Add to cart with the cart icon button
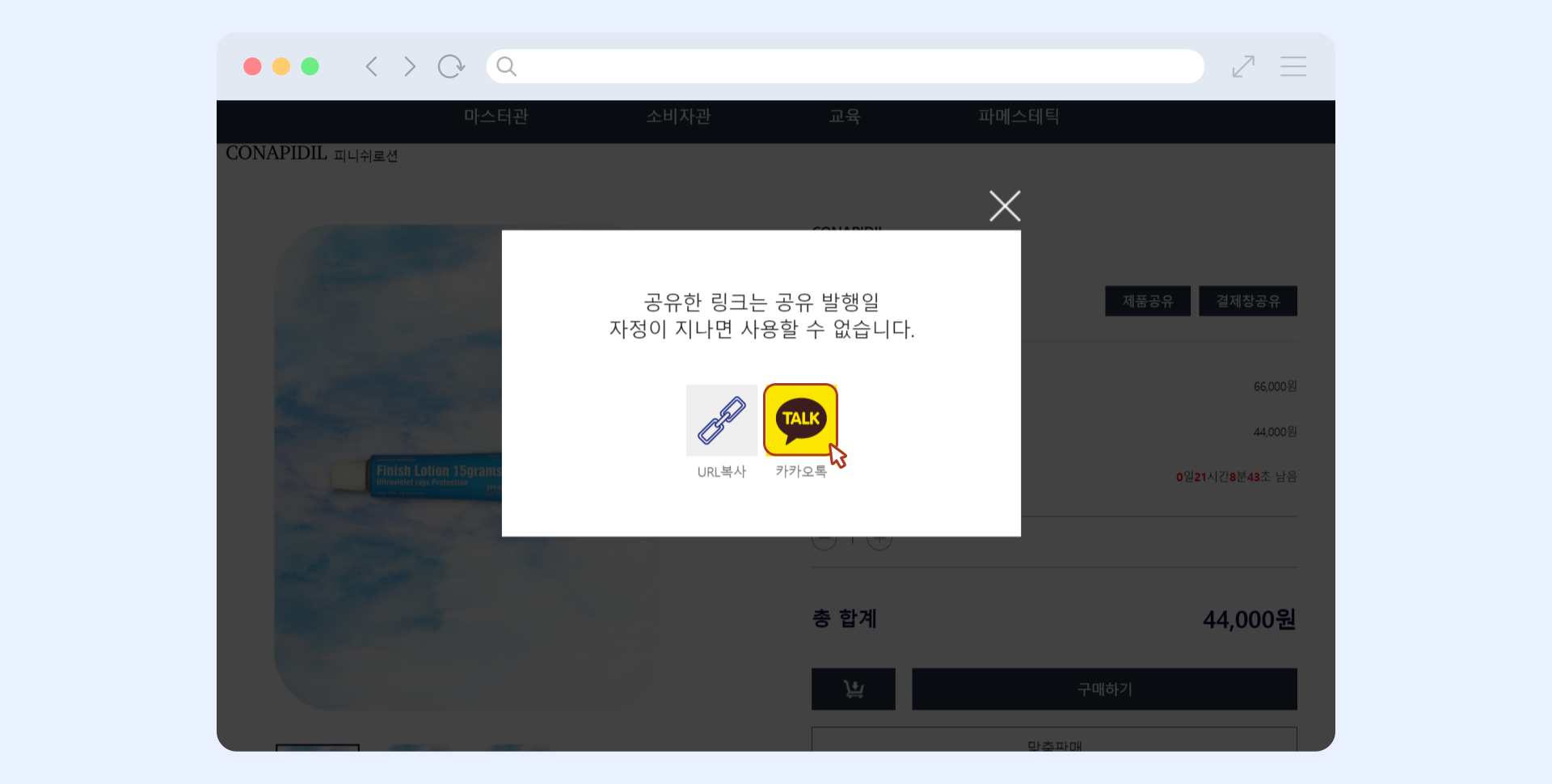This screenshot has width=1552, height=784. [854, 689]
